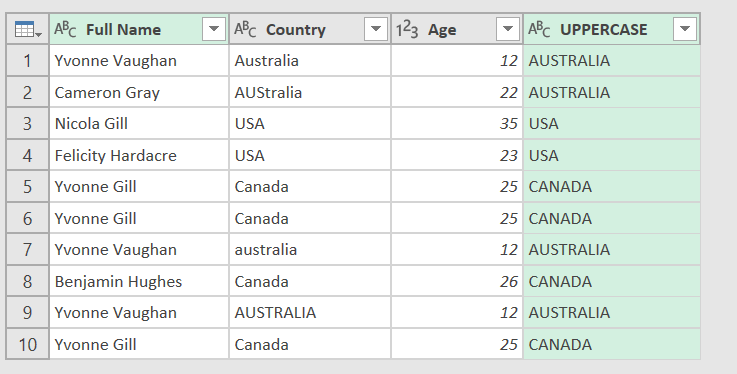
Task: Click the Yvonne Gill cell in row 5
Action: tap(139, 187)
